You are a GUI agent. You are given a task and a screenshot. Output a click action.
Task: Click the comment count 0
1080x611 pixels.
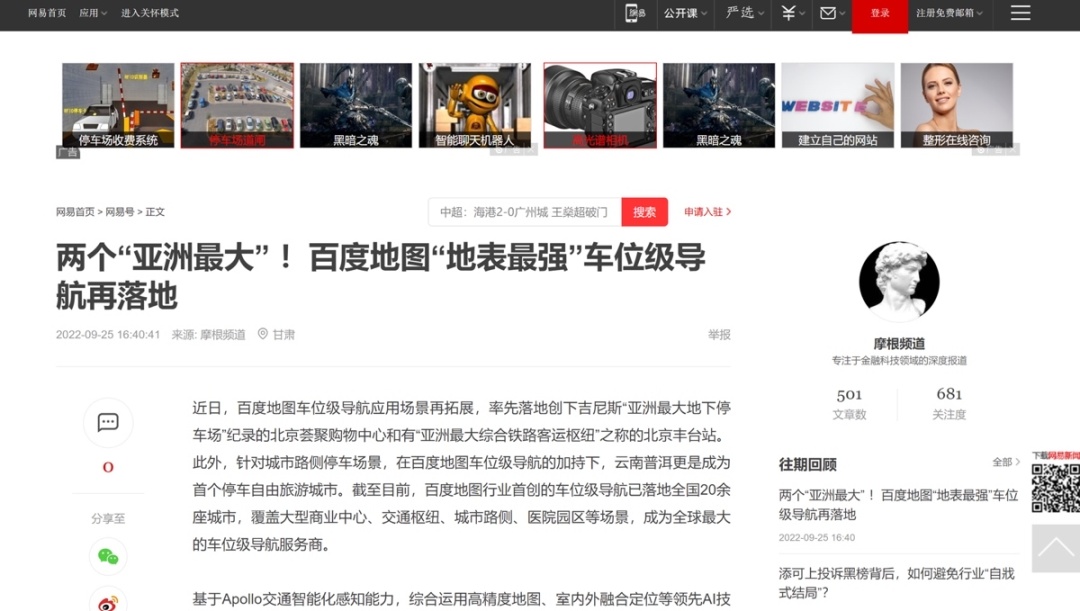tap(108, 467)
